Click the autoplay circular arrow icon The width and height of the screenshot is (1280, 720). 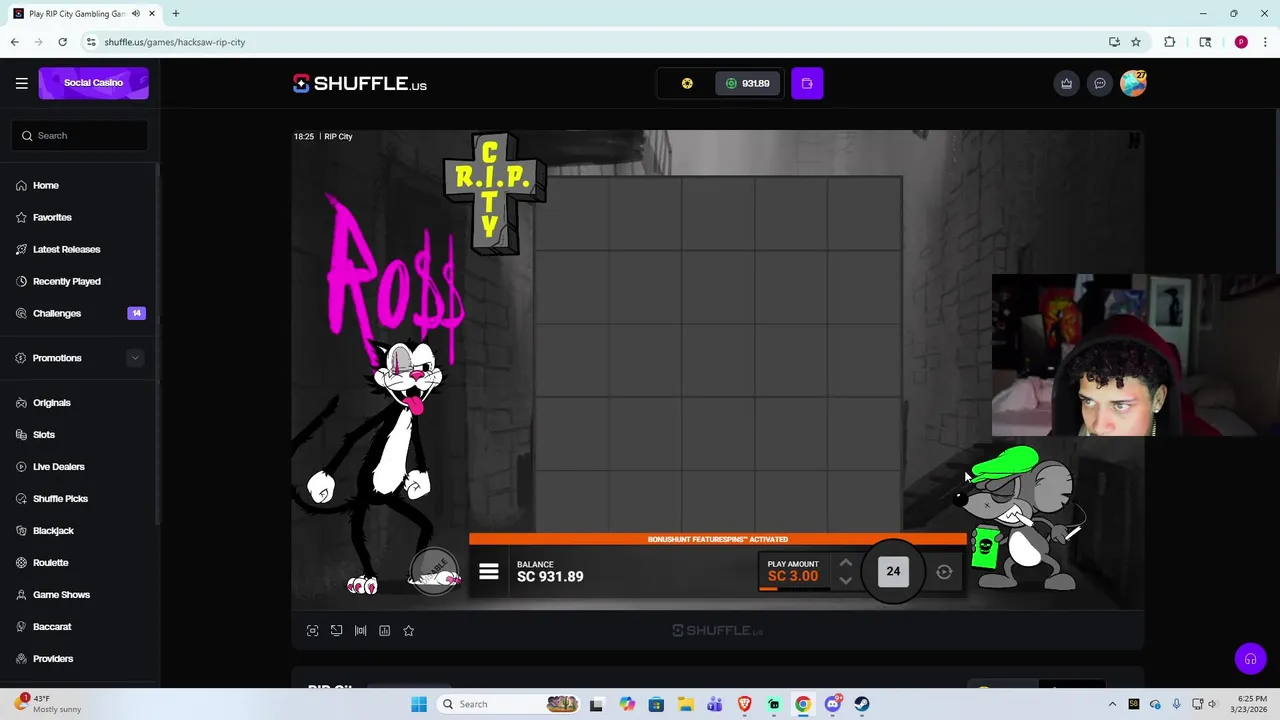(x=944, y=572)
